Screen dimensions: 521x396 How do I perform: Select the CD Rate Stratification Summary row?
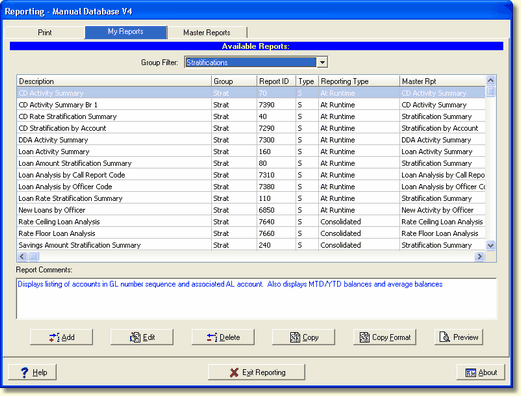point(251,116)
